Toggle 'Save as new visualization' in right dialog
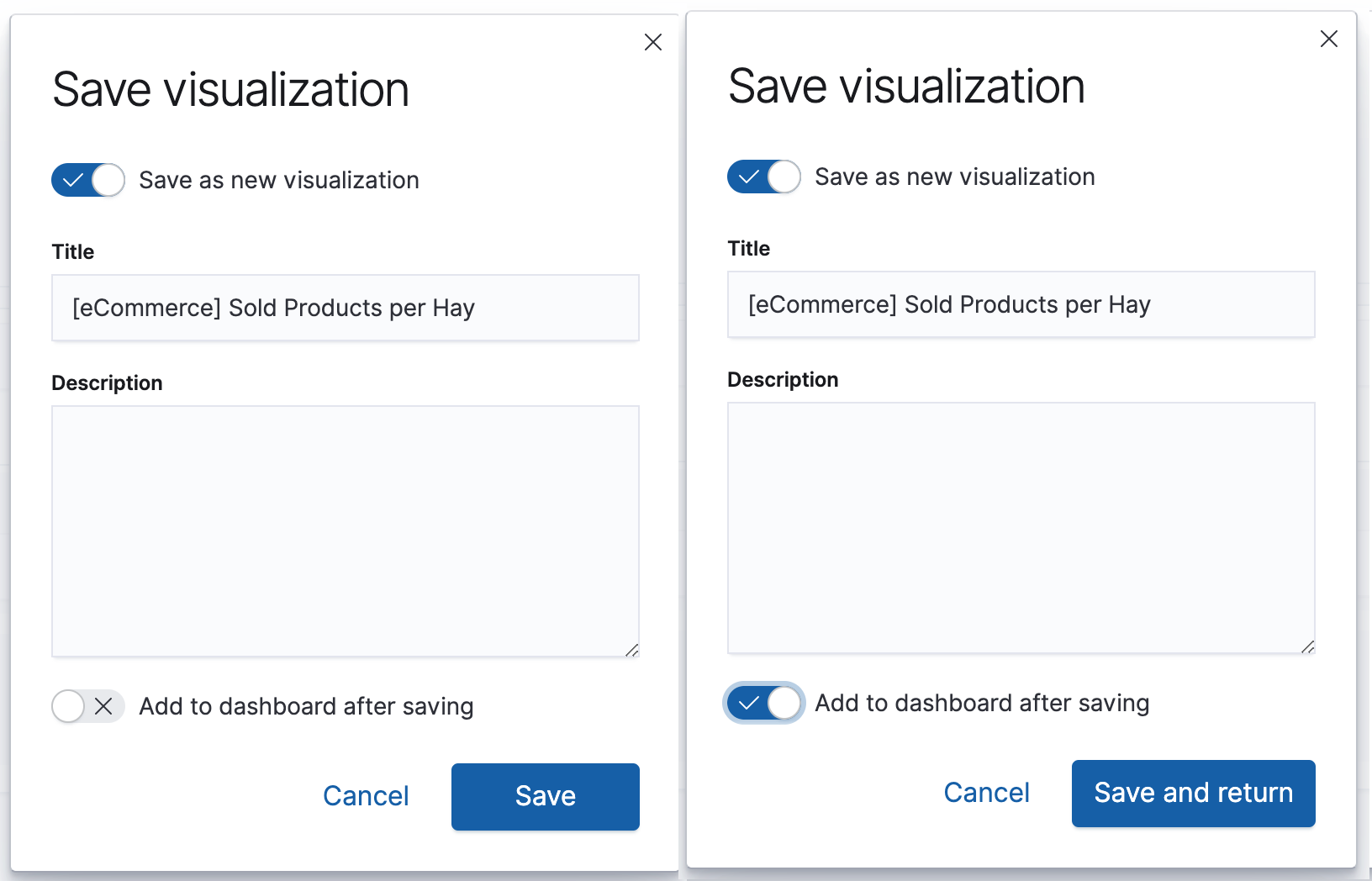This screenshot has height=881, width=1372. pyautogui.click(x=764, y=177)
